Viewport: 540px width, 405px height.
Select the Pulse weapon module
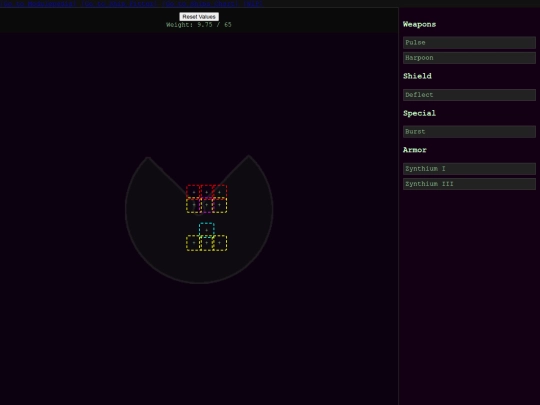(469, 43)
